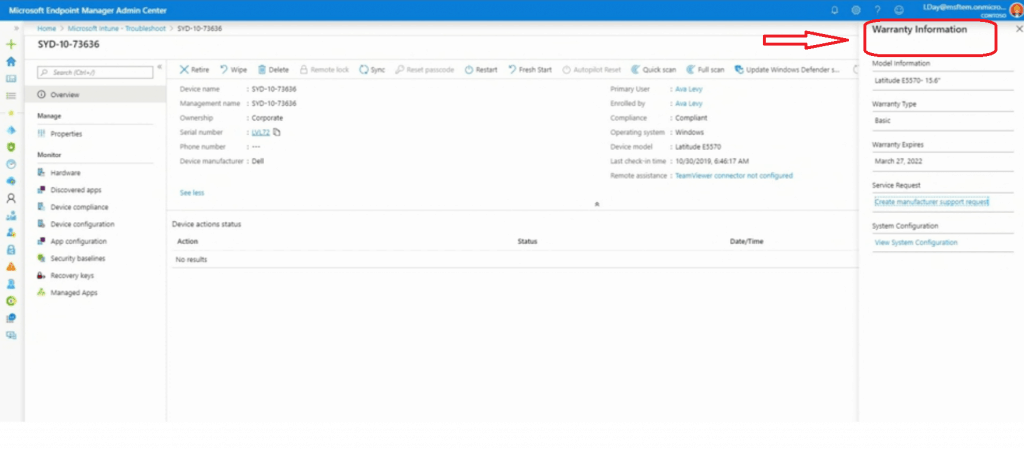
Task: Run a Quick scan
Action: (x=654, y=70)
